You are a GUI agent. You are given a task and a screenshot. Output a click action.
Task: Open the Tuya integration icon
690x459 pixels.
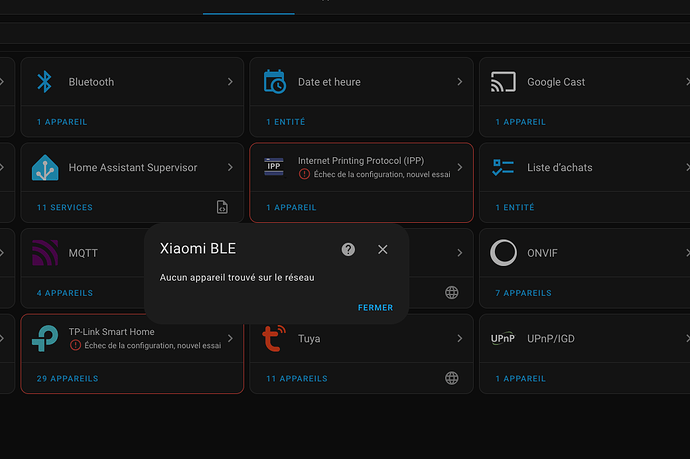point(274,339)
